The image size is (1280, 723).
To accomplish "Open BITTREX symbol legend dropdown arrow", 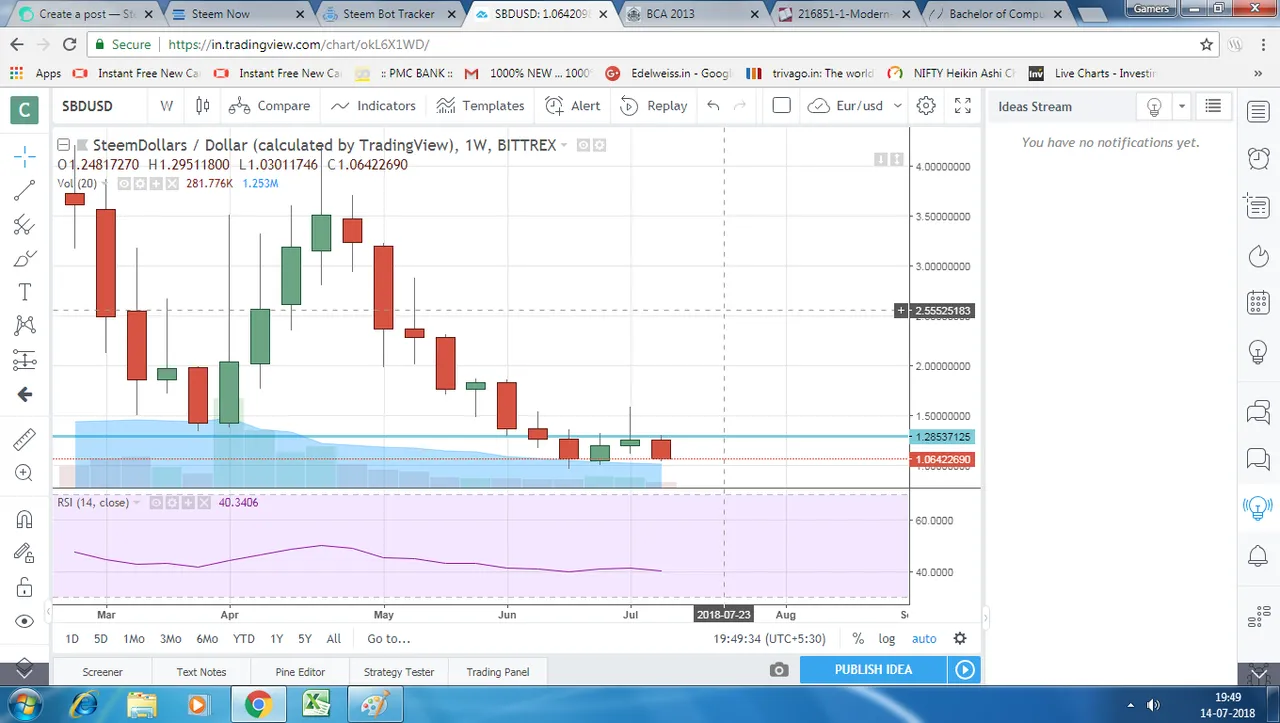I will point(564,146).
